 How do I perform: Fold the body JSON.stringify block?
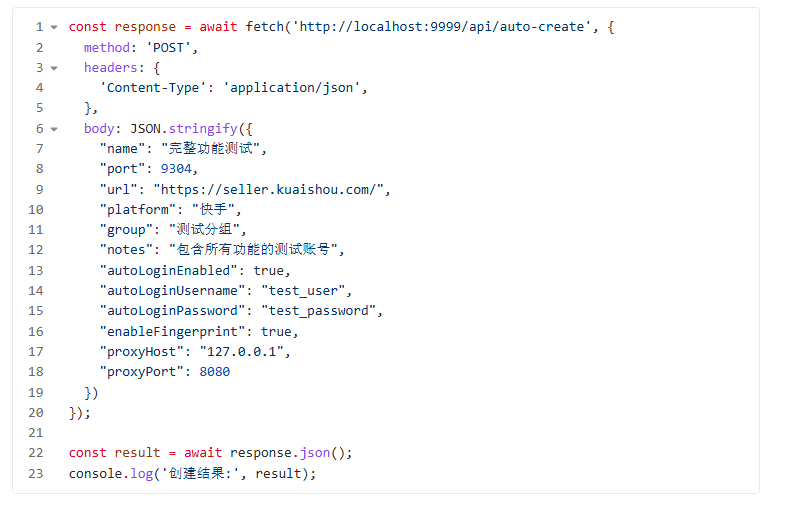click(x=53, y=129)
